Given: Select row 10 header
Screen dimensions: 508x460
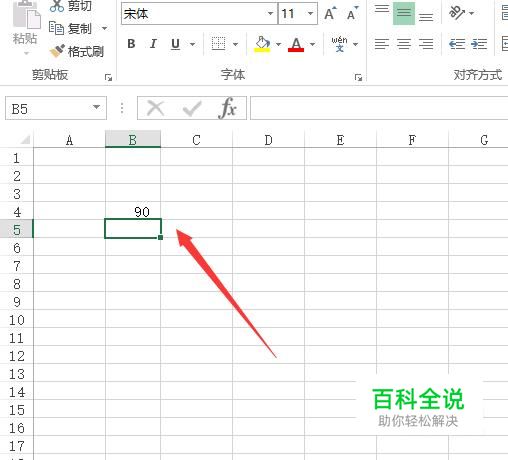Looking at the screenshot, I should coord(17,320).
